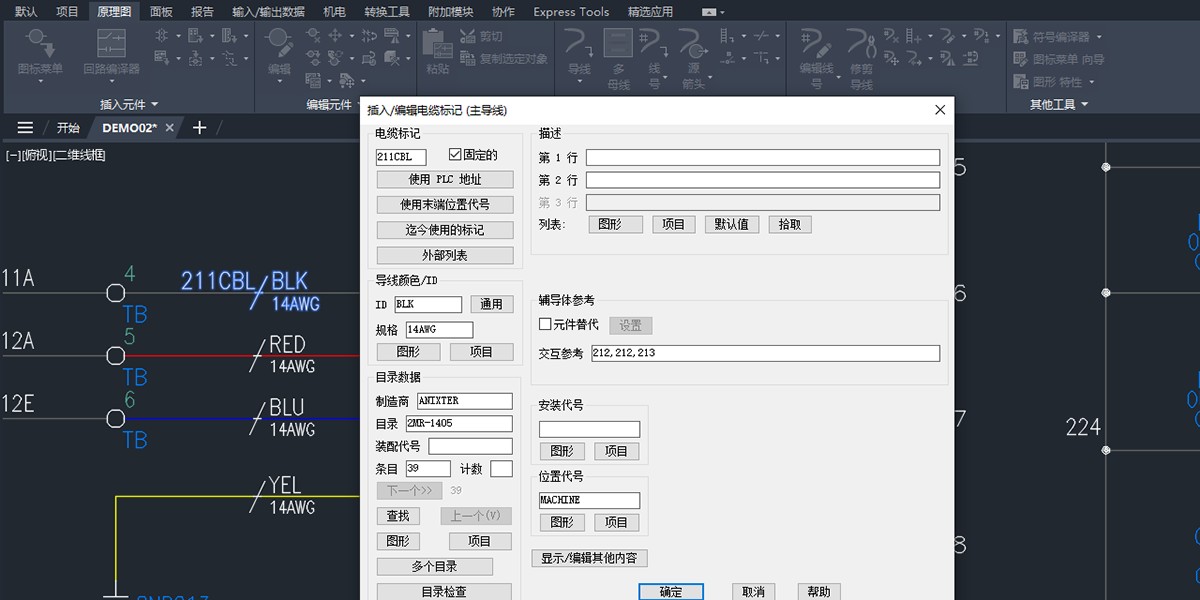Expand the 其他工具 tools dropdown
The width and height of the screenshot is (1200, 600).
pyautogui.click(x=1053, y=103)
